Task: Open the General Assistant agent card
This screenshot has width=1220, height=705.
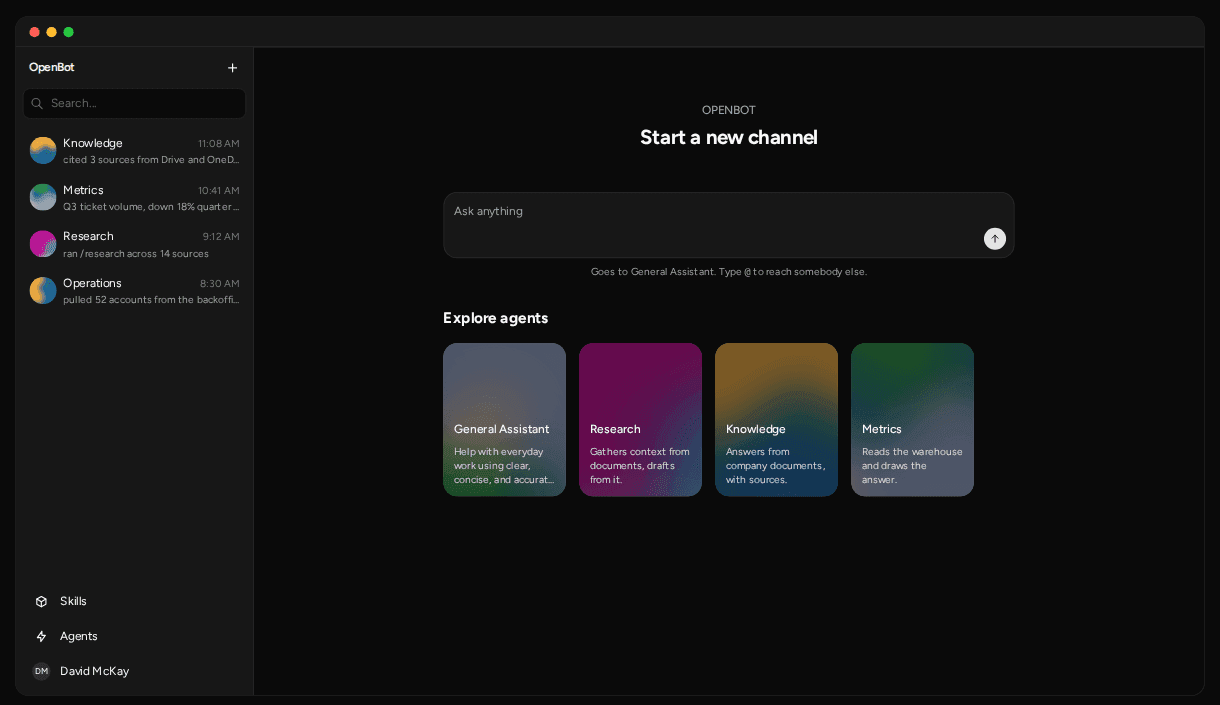Action: point(504,420)
